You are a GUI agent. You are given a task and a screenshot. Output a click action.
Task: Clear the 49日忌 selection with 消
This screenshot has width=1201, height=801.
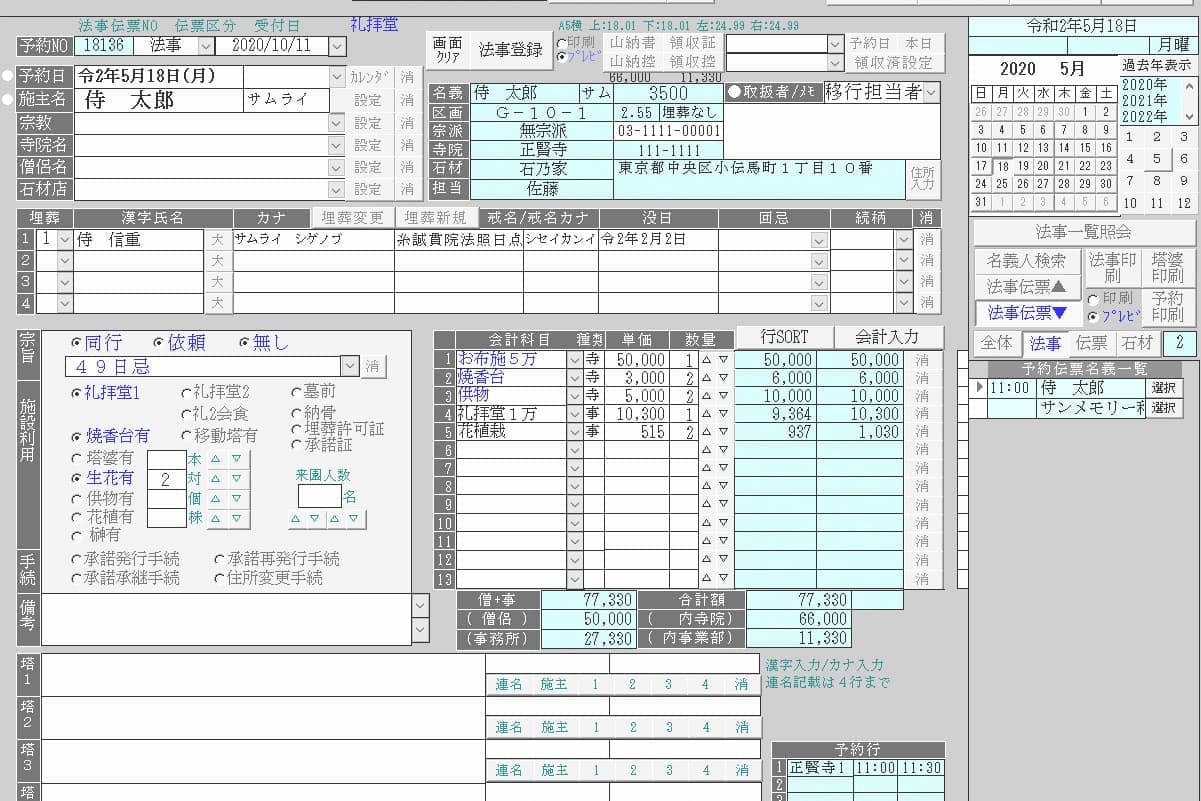[373, 366]
